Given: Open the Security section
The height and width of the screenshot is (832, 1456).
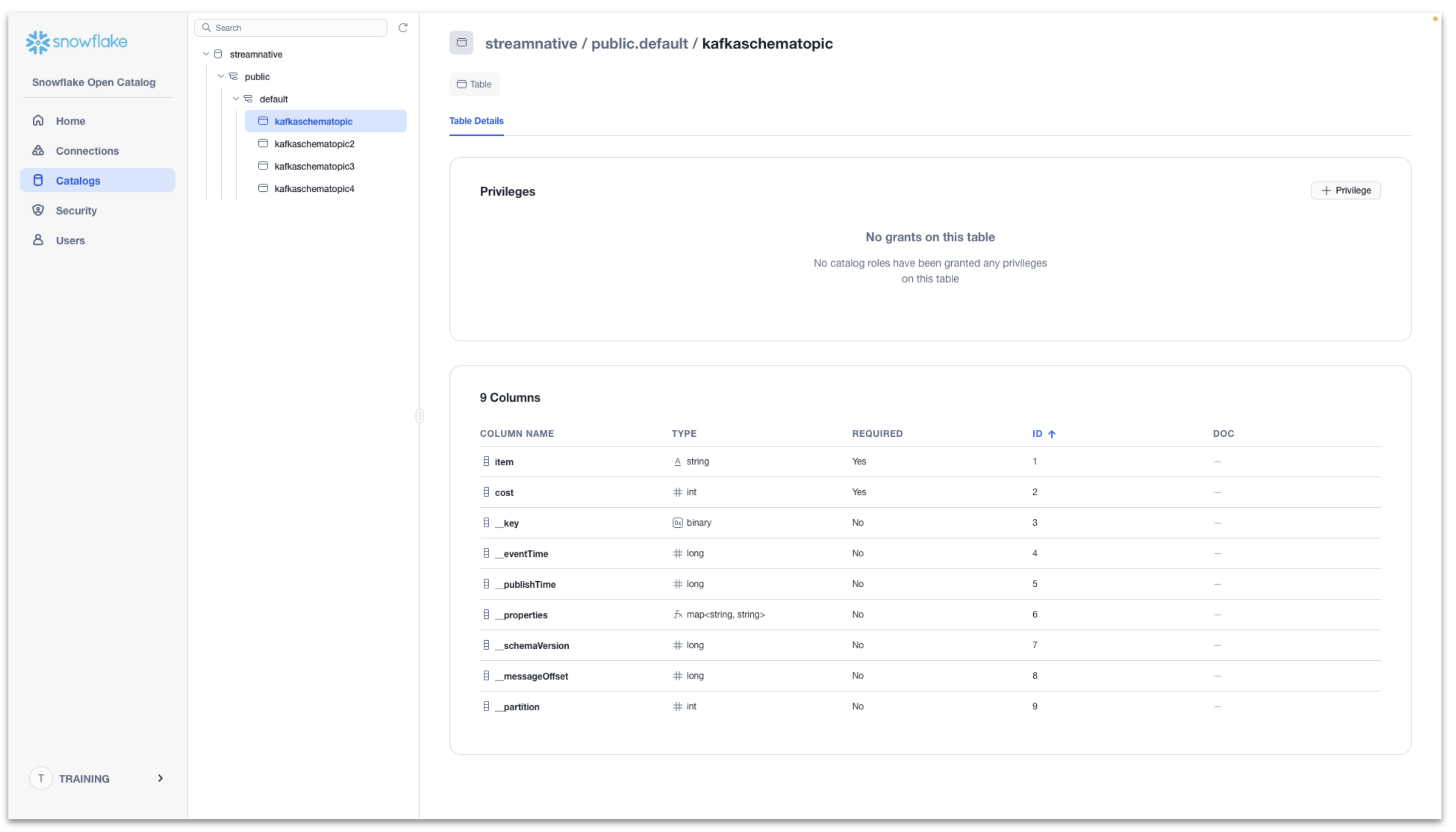Looking at the screenshot, I should 38,211.
